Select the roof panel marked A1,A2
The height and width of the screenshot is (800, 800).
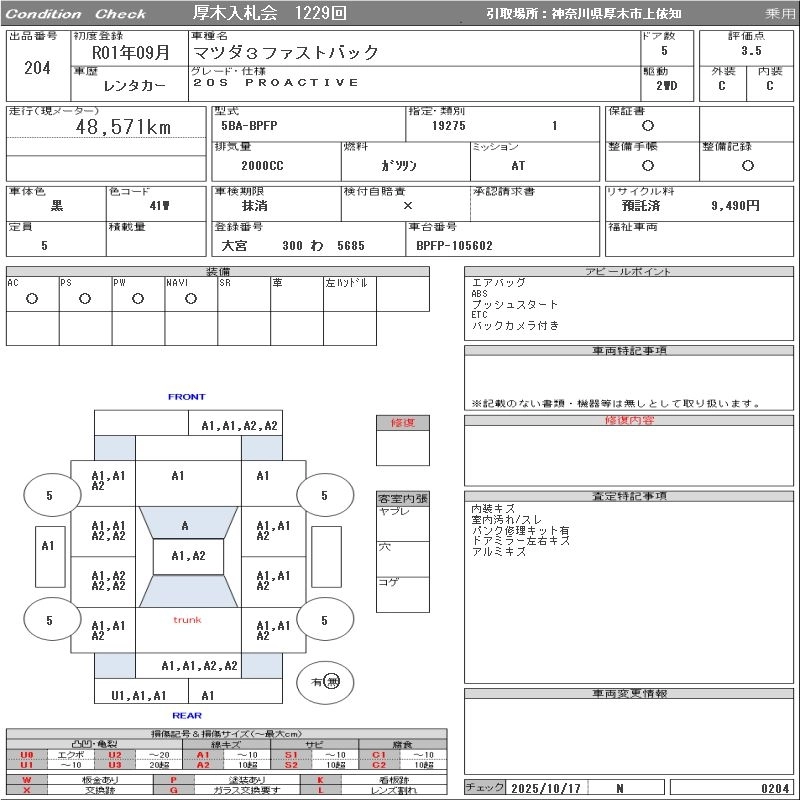coord(188,556)
